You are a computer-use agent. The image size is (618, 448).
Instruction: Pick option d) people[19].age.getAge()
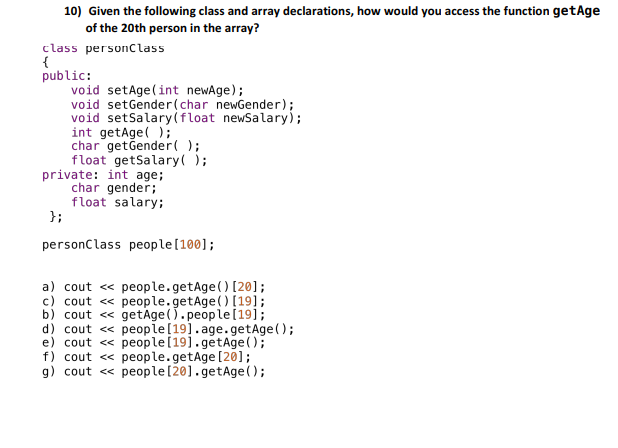click(168, 329)
